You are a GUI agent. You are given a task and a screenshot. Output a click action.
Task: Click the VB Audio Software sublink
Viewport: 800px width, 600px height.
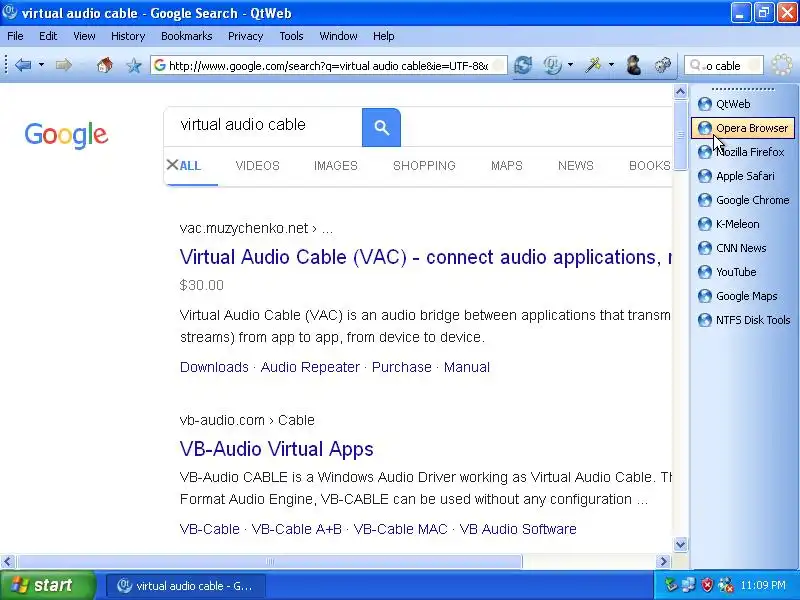tap(518, 529)
